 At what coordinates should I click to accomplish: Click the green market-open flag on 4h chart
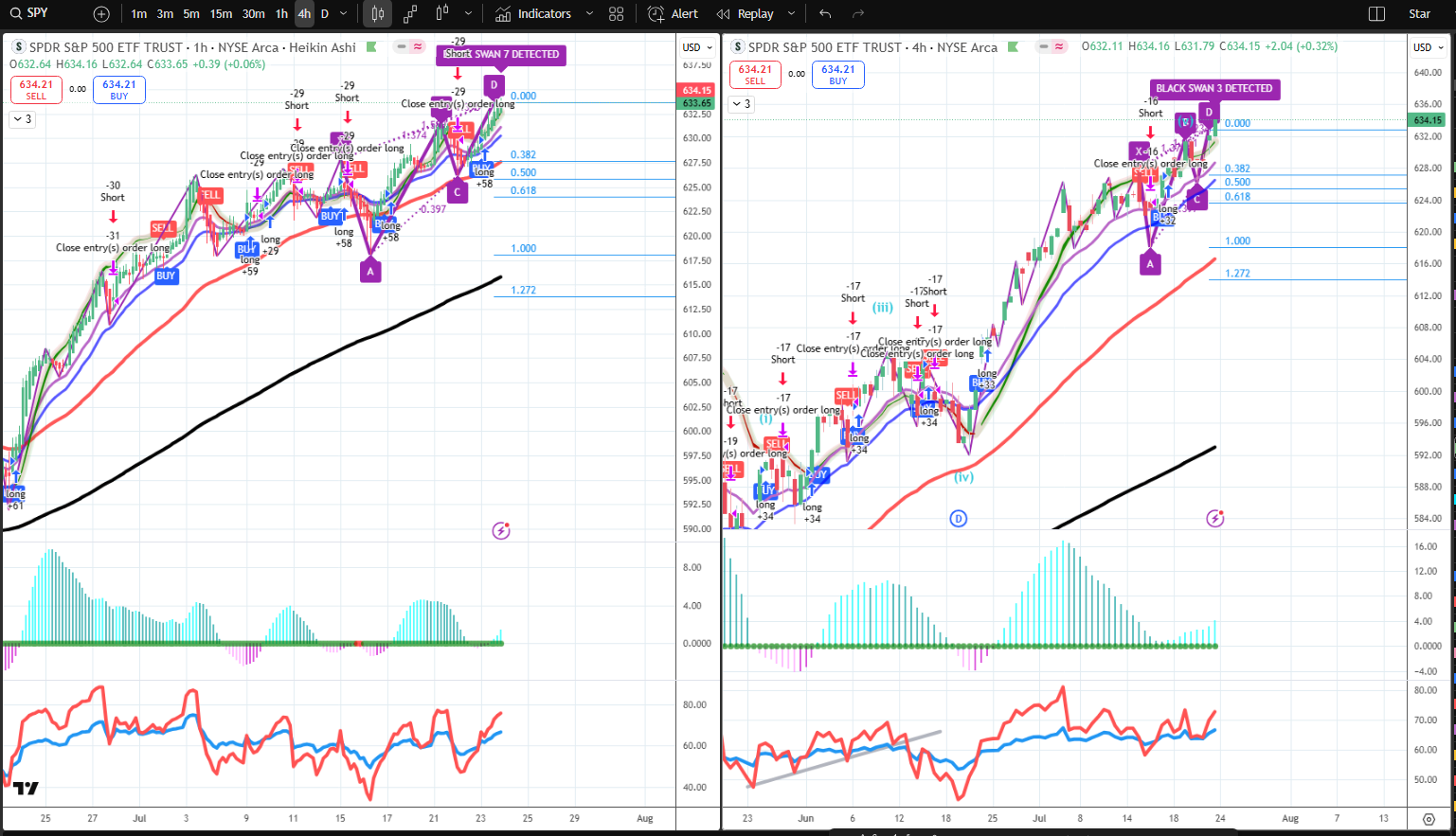[x=1014, y=46]
